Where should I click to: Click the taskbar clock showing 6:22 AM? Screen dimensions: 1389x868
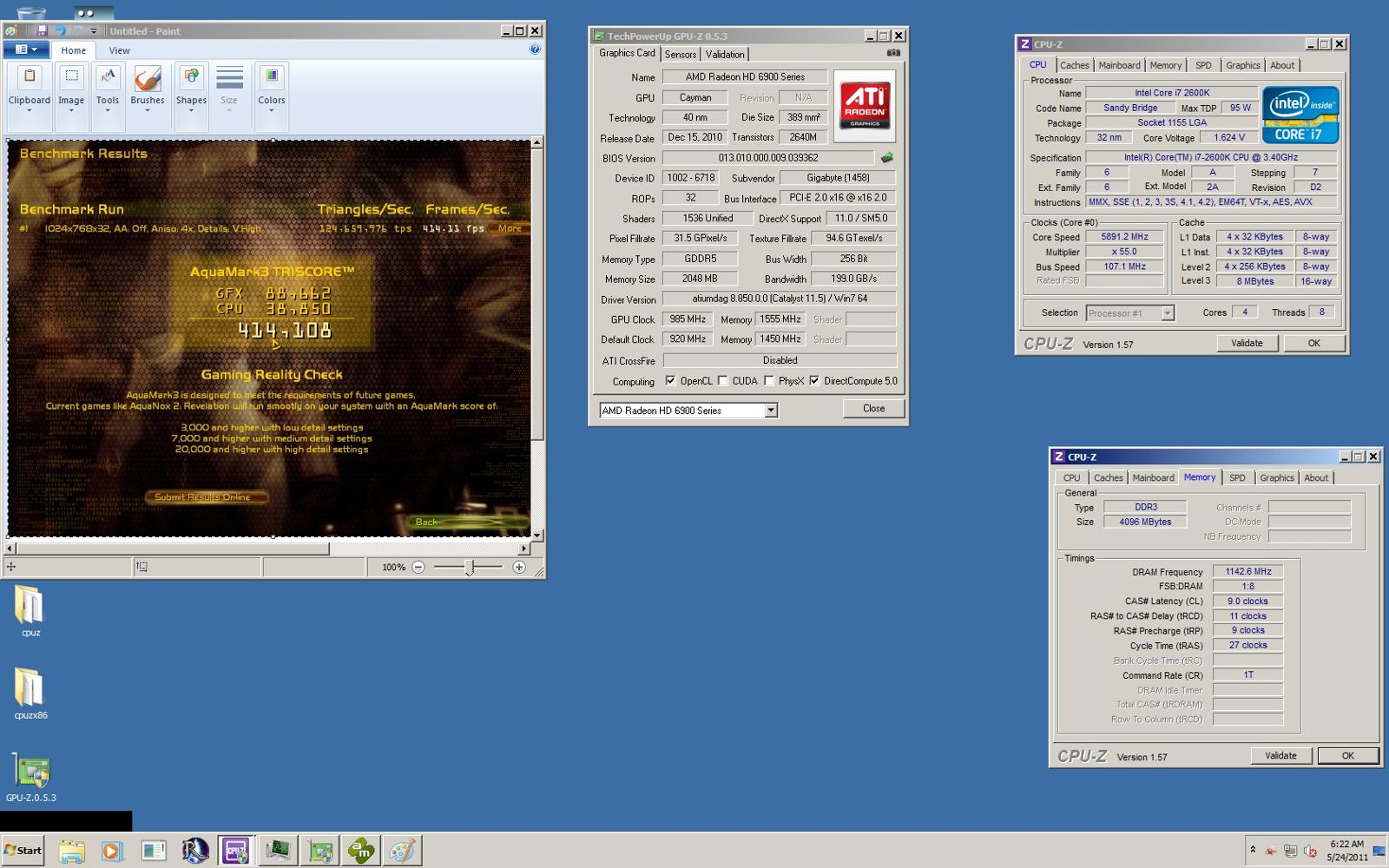point(1346,851)
